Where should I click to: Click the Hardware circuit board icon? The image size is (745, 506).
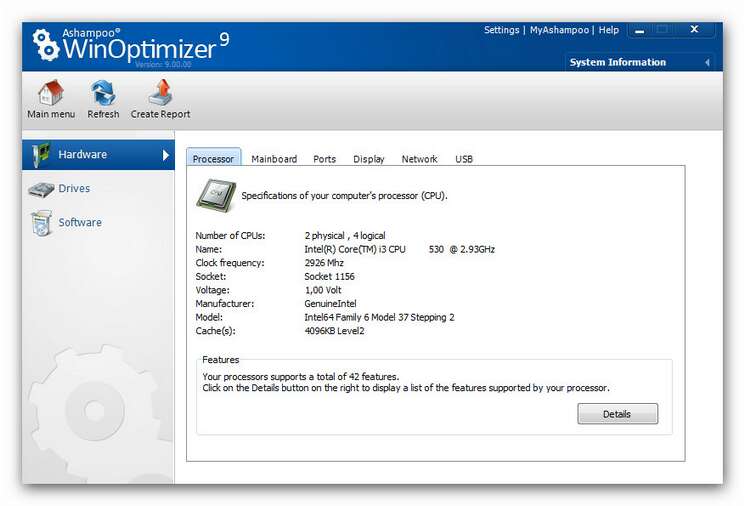40,155
